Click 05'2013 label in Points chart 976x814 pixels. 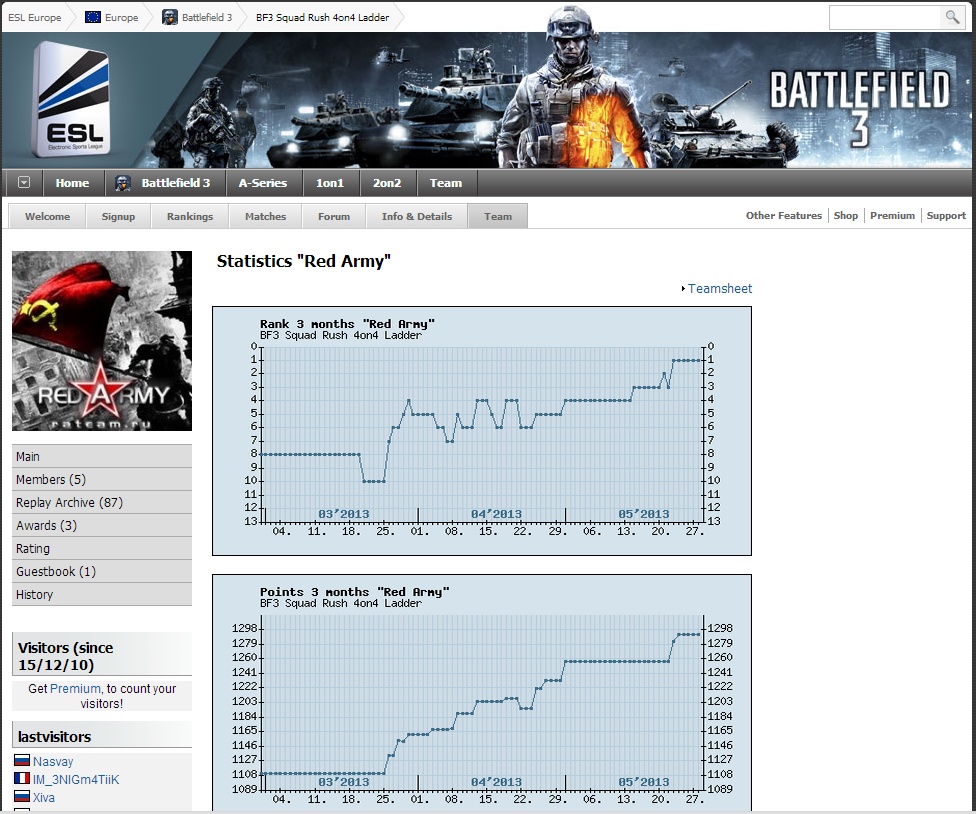644,782
